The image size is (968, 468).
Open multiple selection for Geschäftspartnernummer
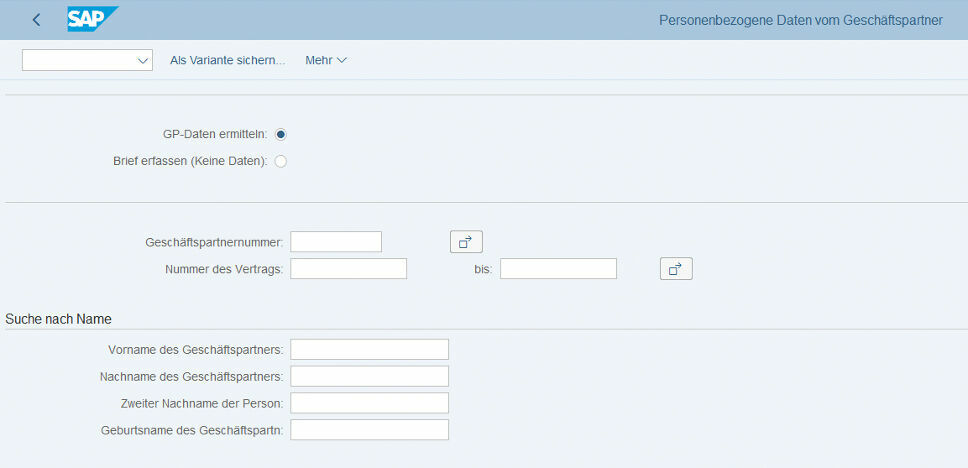466,241
